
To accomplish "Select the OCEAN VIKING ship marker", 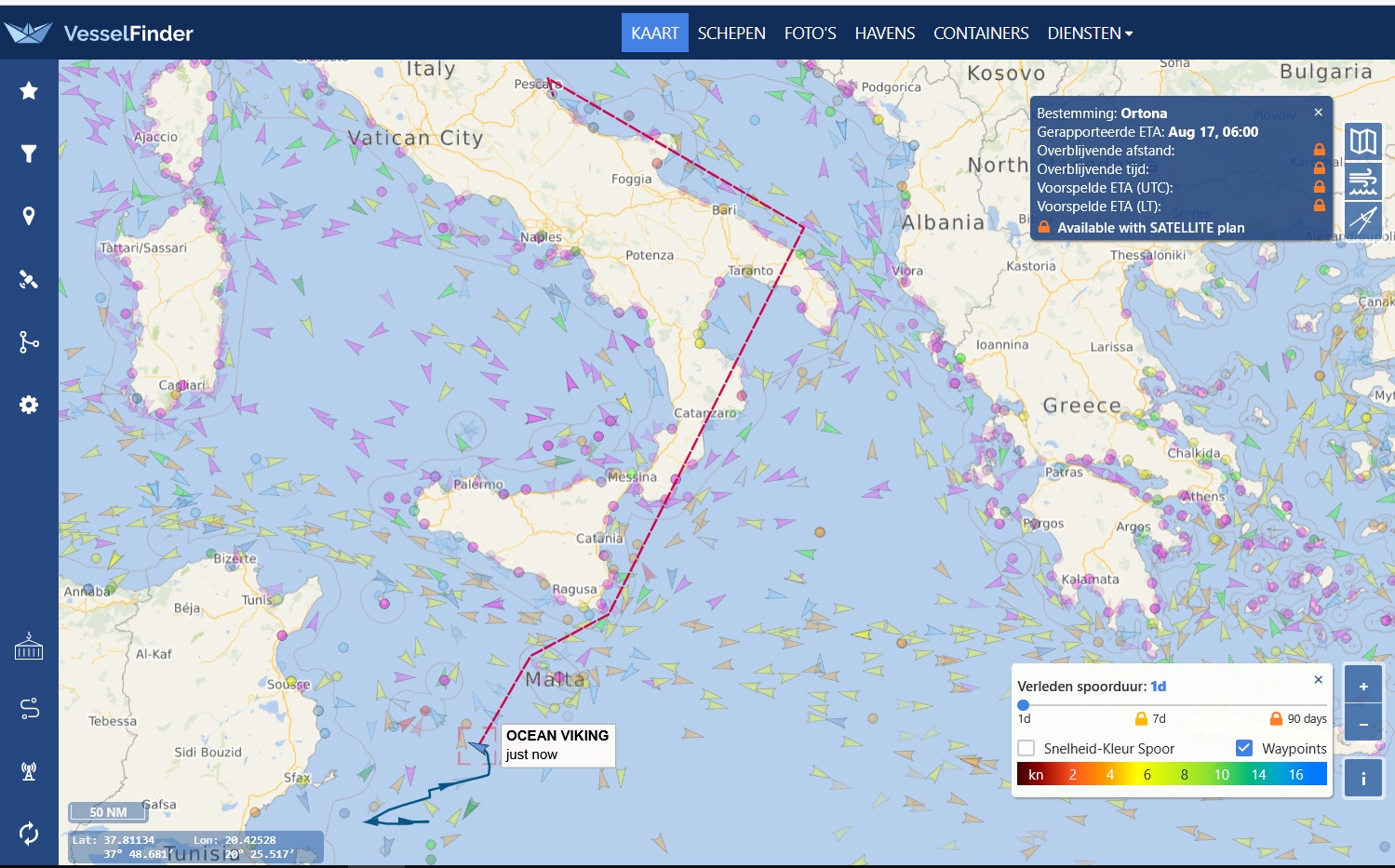I will [479, 747].
